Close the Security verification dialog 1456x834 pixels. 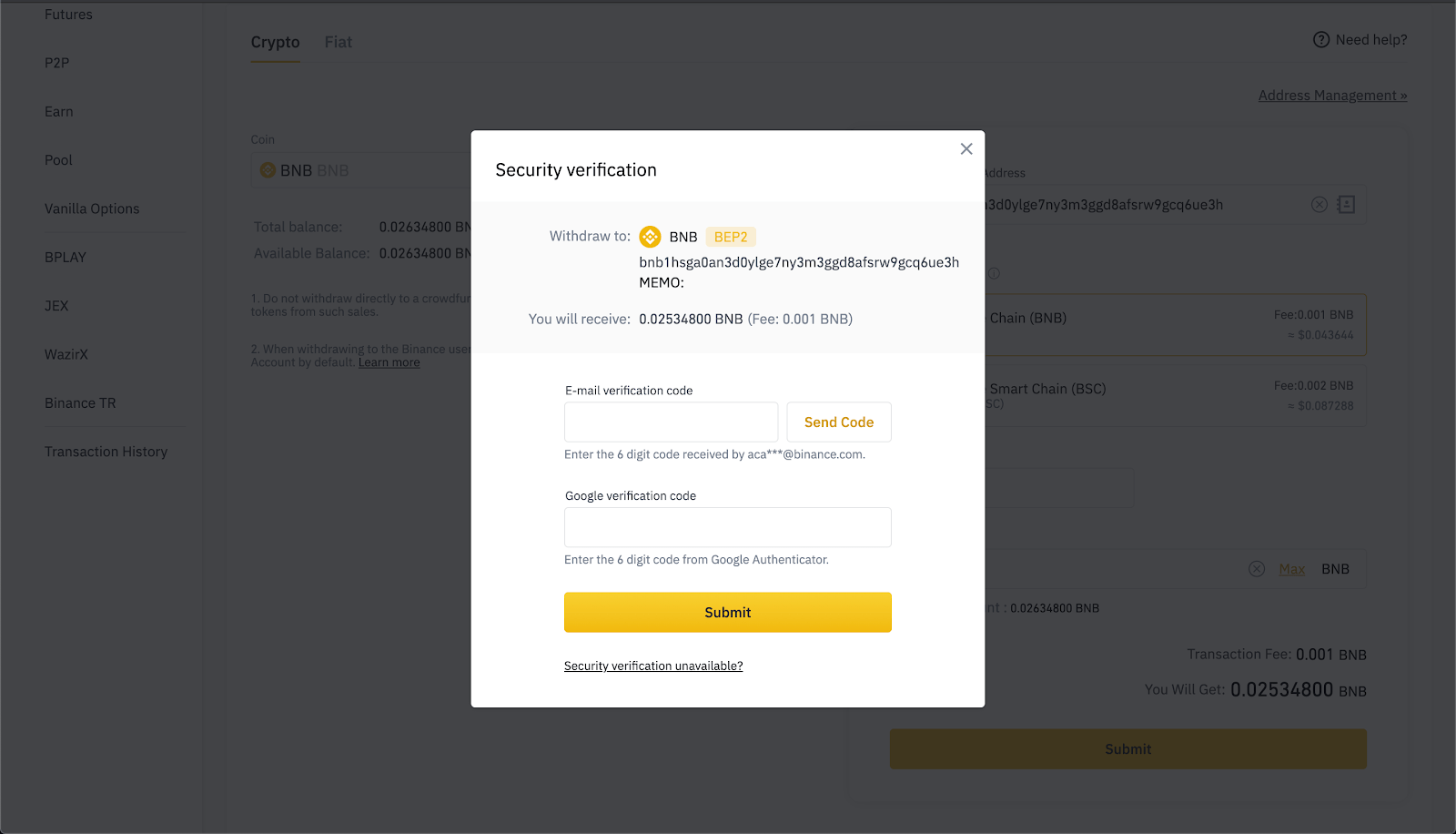tap(966, 148)
